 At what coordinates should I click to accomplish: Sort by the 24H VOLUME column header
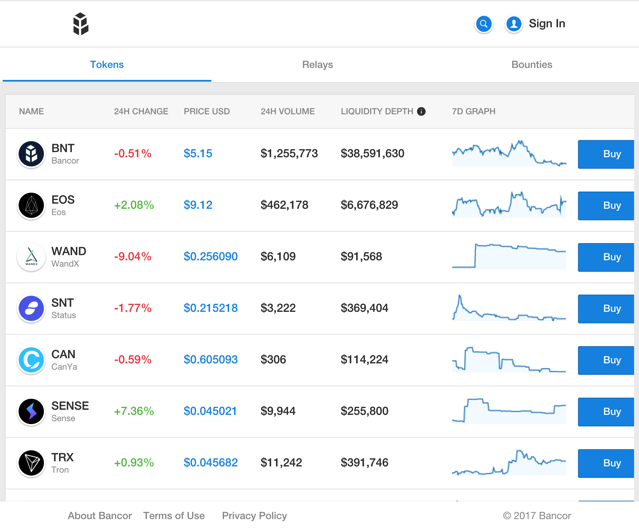click(288, 111)
